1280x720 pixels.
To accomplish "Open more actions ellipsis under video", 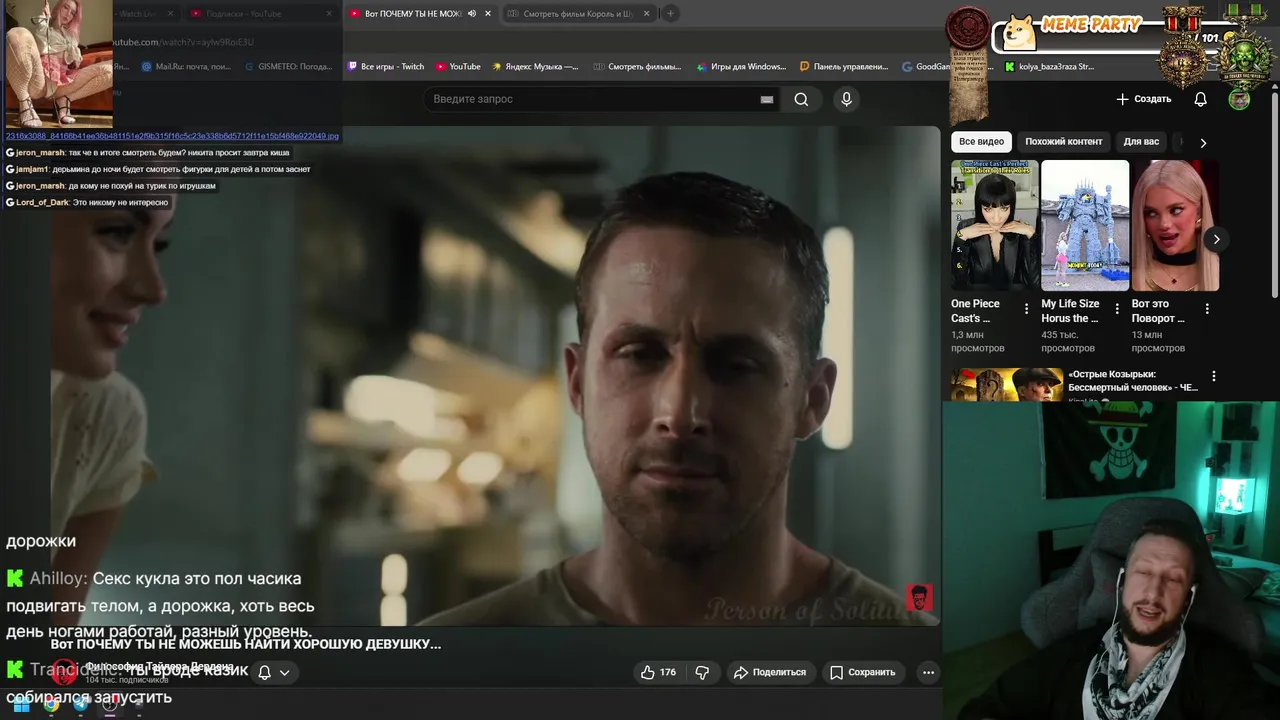I will tap(928, 672).
